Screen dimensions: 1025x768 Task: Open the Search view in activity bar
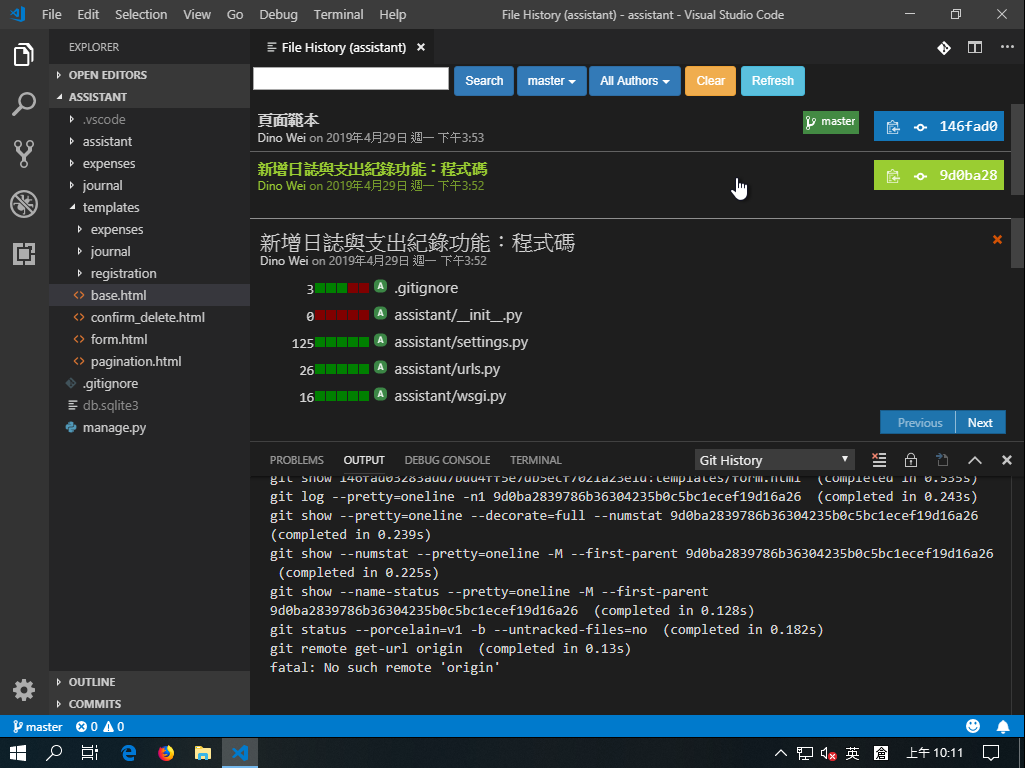(24, 104)
